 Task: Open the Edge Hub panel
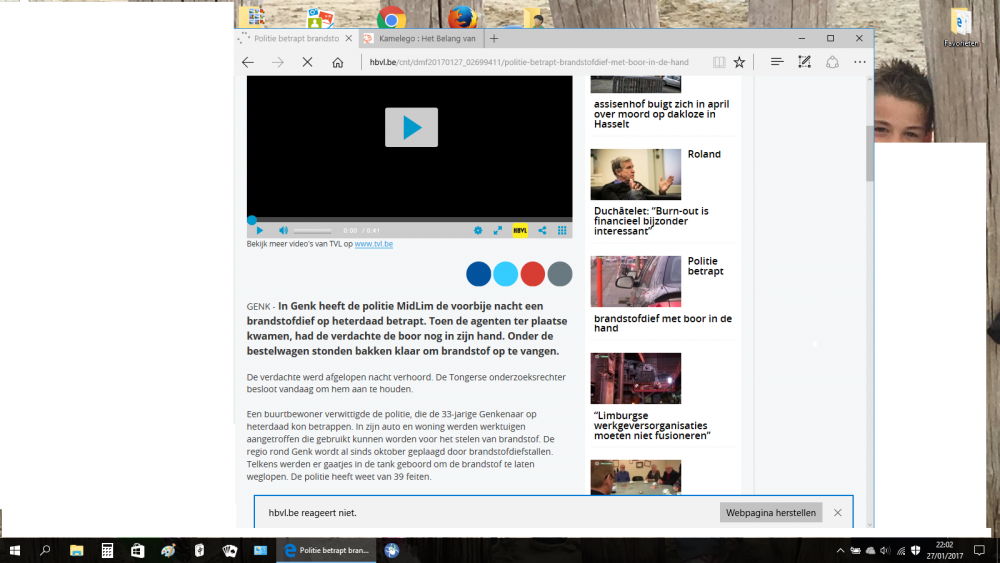777,62
